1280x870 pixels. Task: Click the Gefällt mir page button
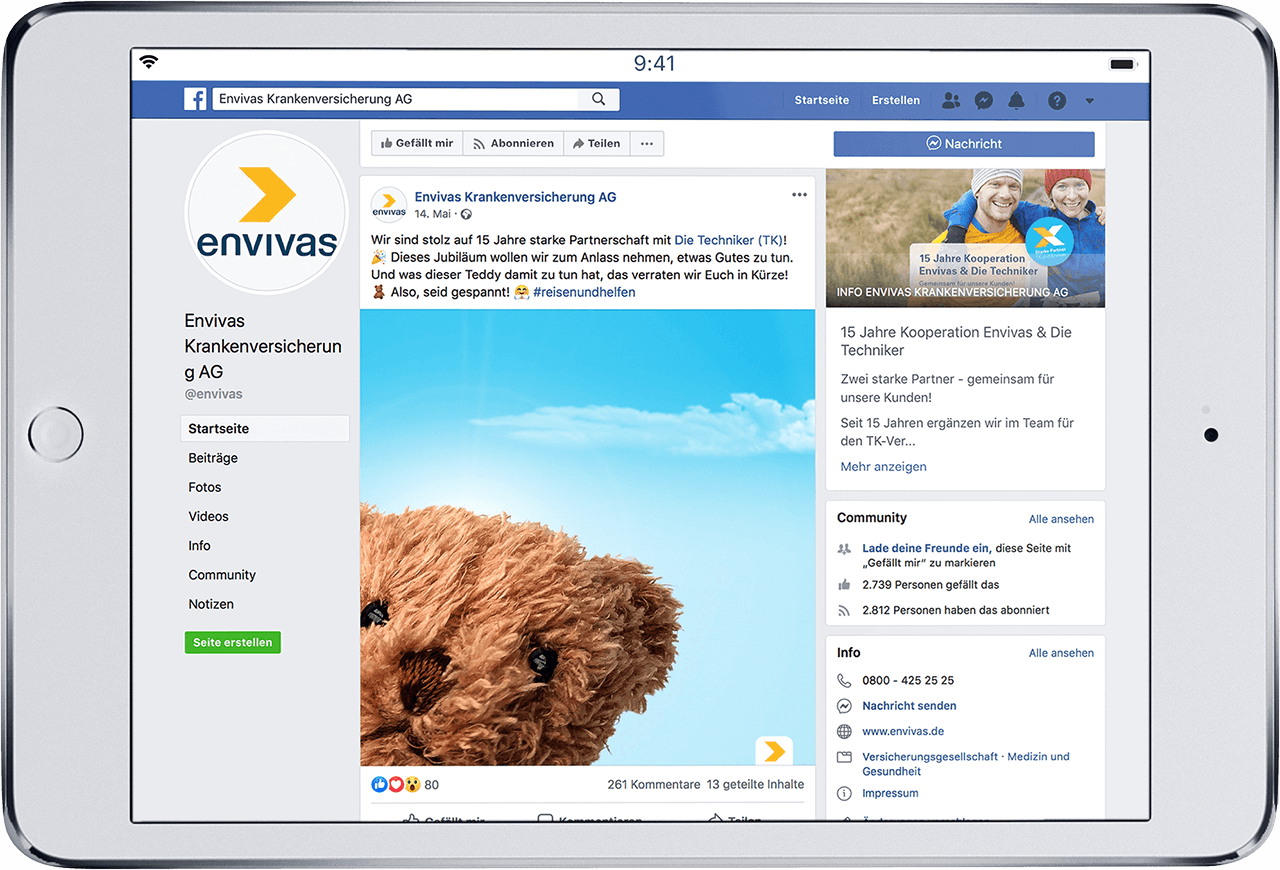click(x=417, y=143)
